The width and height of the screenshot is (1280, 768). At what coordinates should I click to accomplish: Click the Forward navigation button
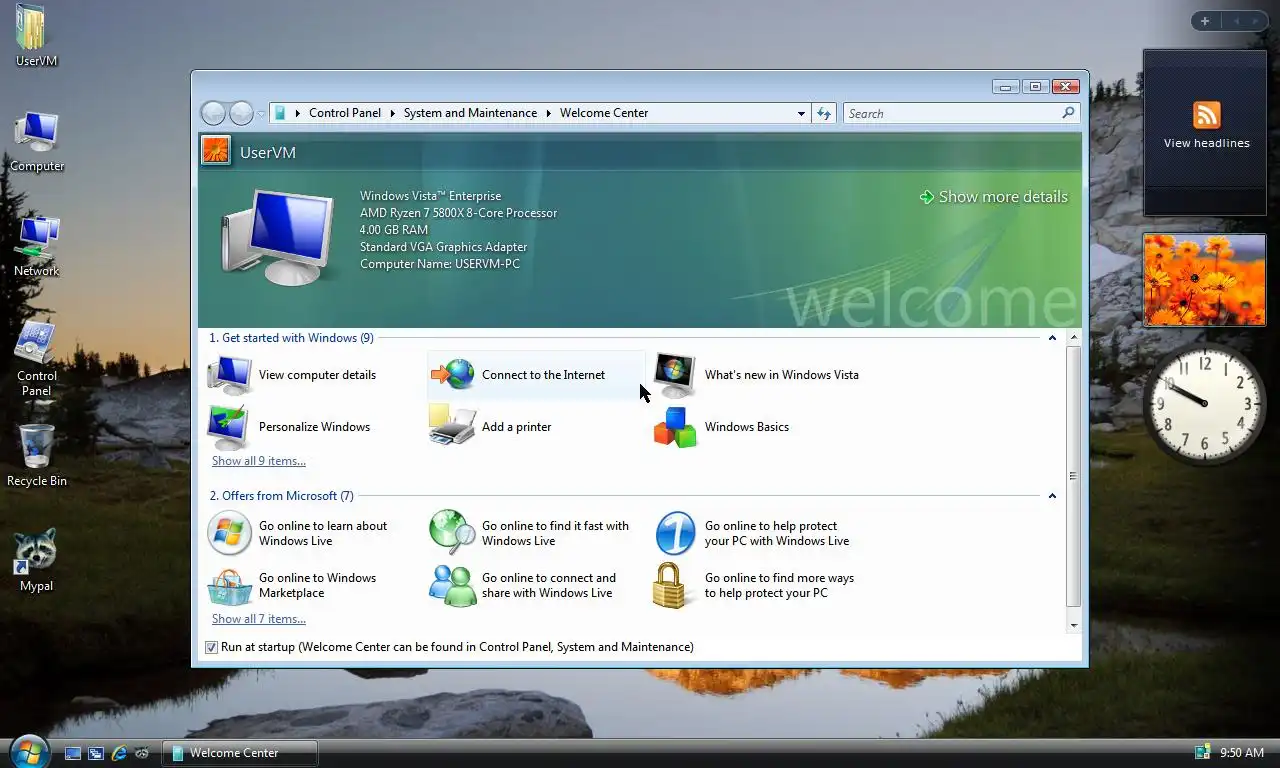coord(241,113)
